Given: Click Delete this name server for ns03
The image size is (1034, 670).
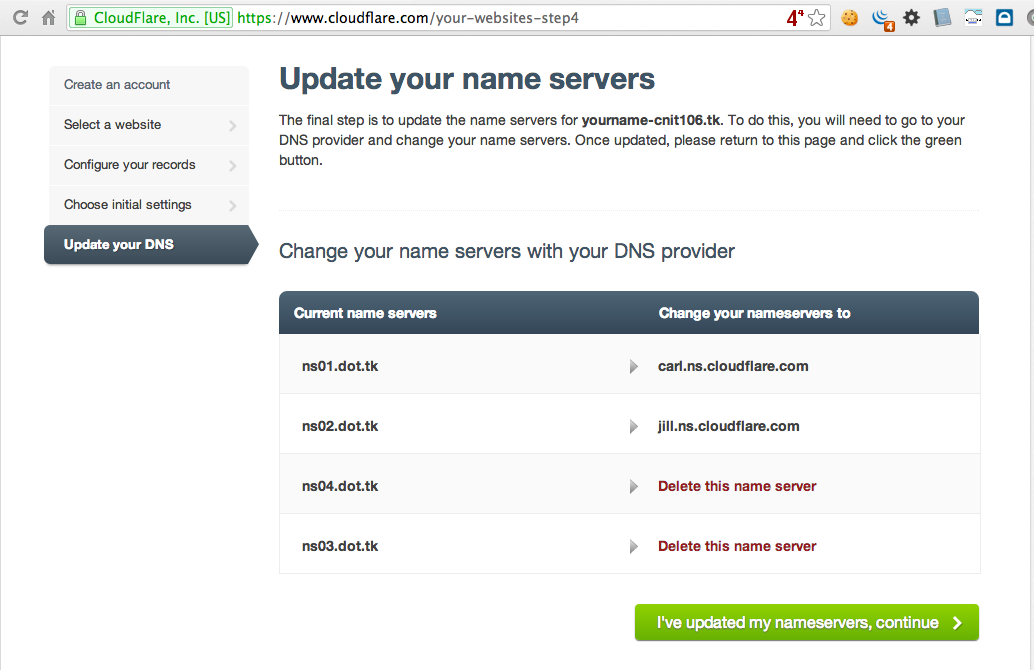Looking at the screenshot, I should tap(737, 547).
